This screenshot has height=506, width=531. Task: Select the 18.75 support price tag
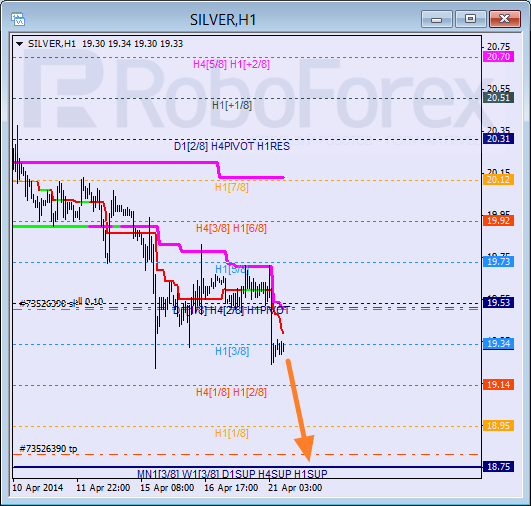pos(498,466)
